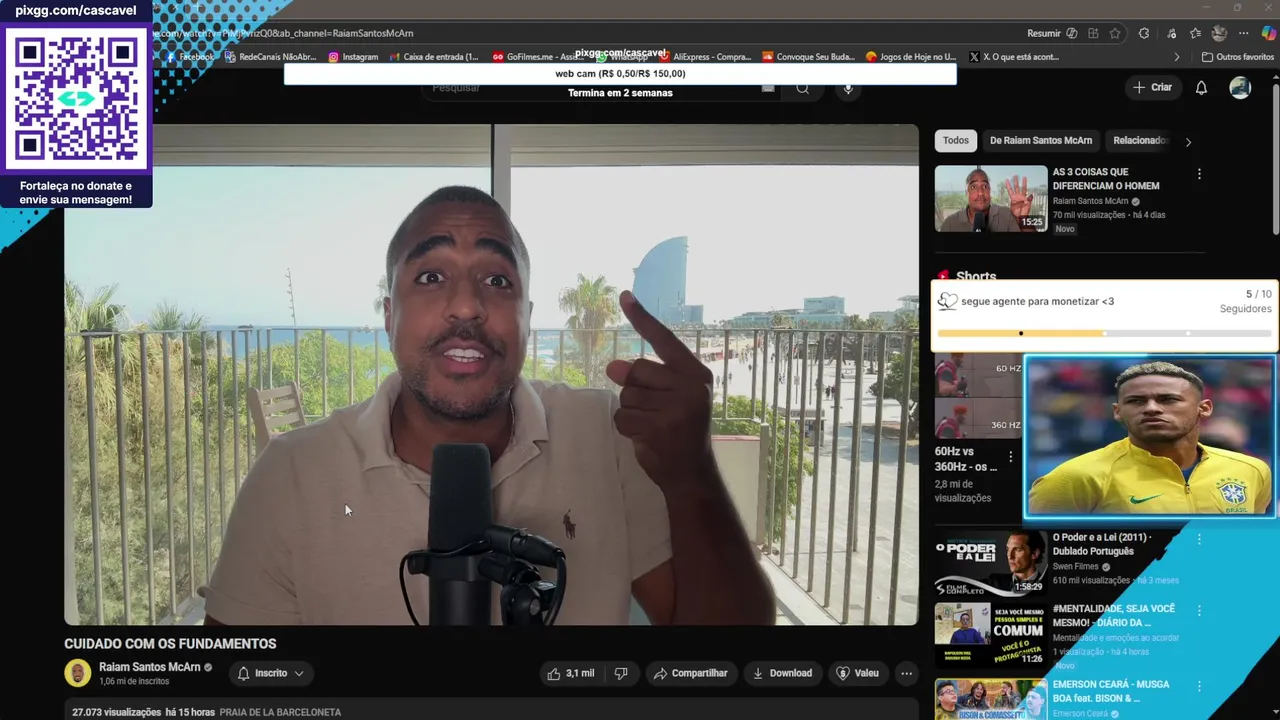Open the AS 3 COISAS QUE DIFERENCIAM O HOMEM title
The height and width of the screenshot is (720, 1280).
(1106, 179)
